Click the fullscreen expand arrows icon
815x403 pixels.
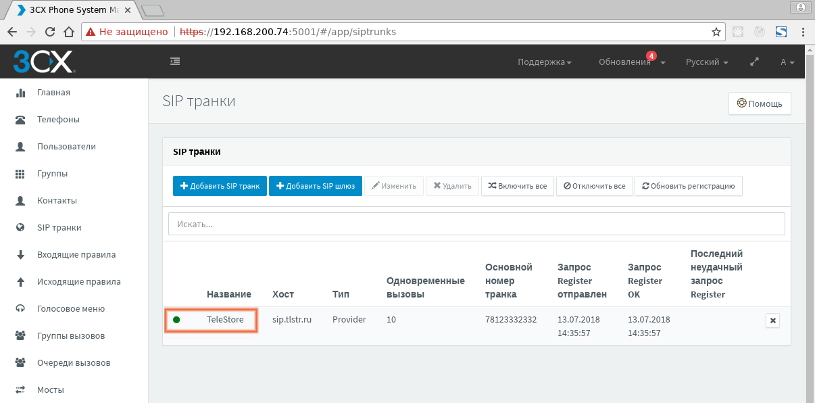click(755, 62)
